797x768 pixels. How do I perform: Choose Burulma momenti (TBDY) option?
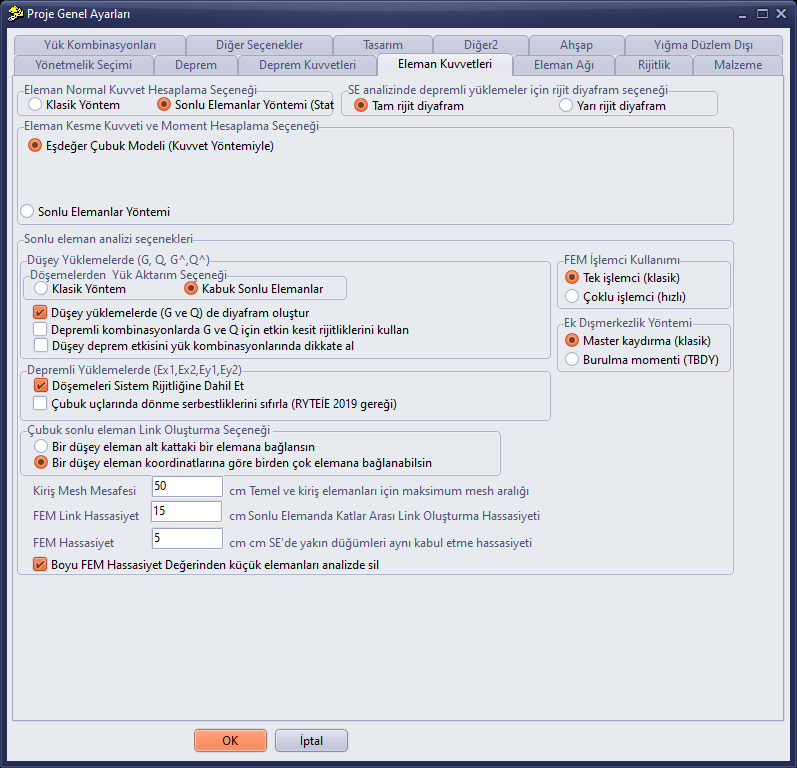pos(642,359)
